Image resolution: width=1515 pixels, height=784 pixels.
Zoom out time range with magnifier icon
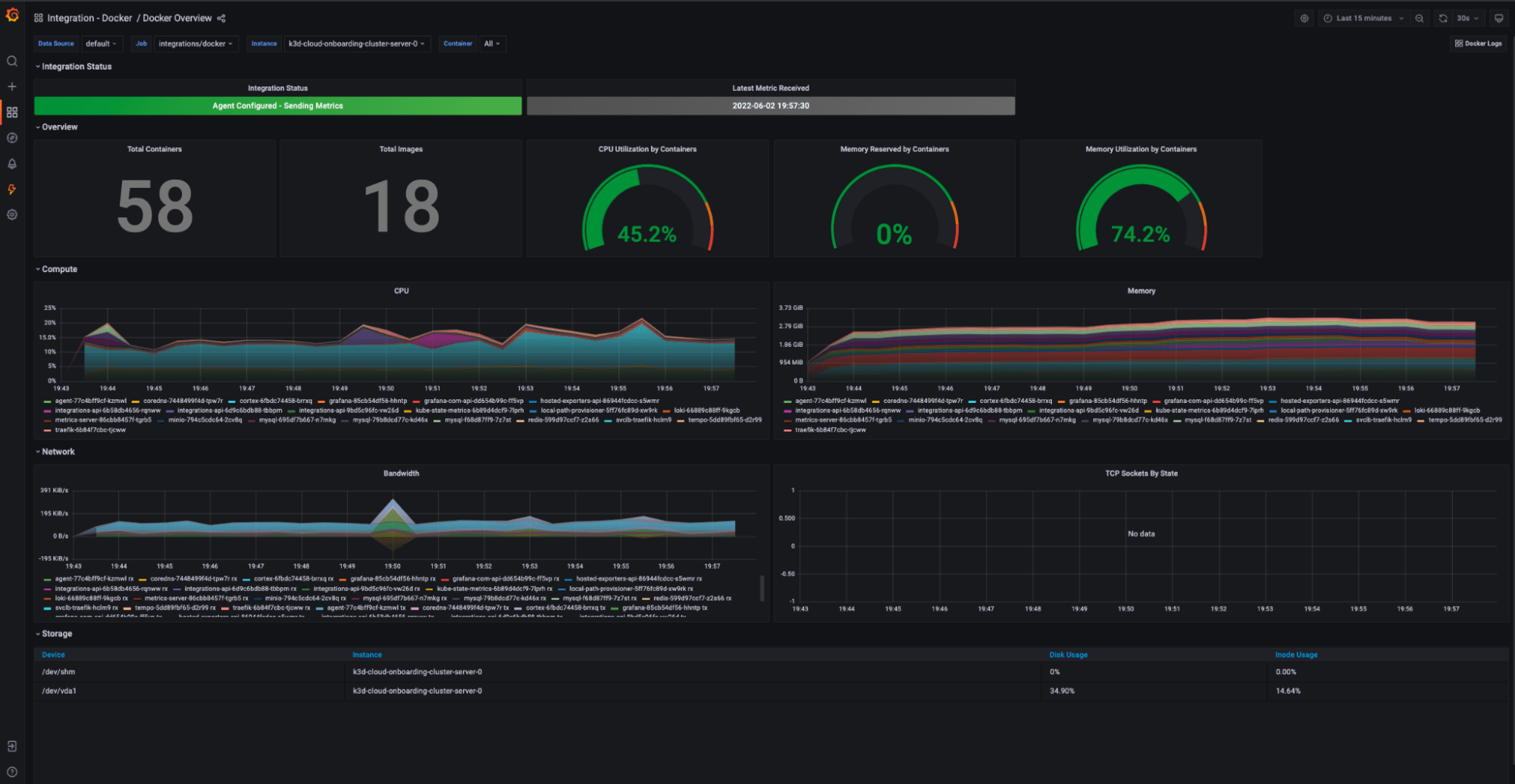1419,17
